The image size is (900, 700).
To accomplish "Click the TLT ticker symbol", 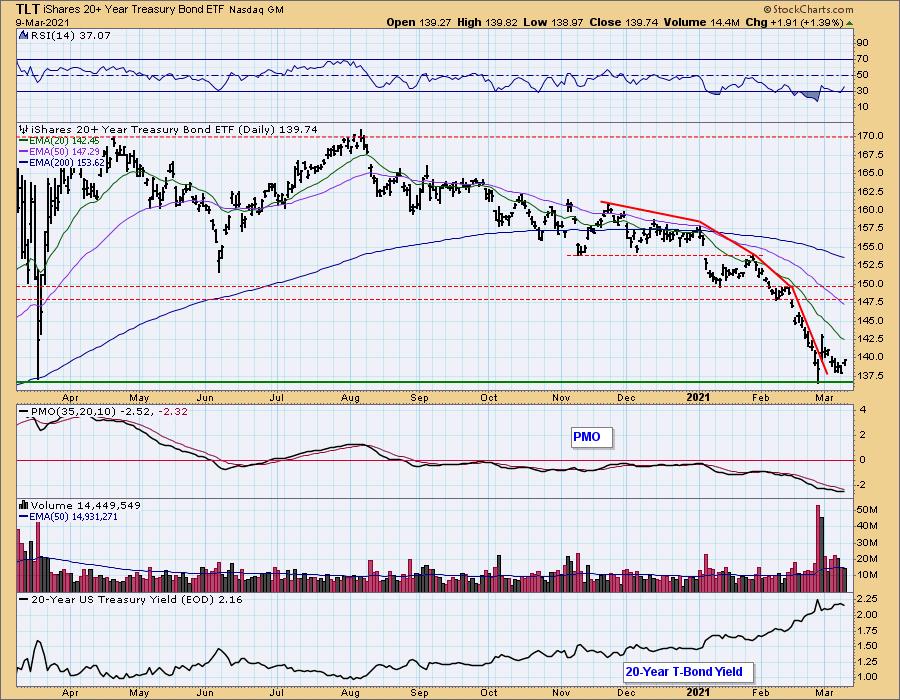I will click(28, 9).
